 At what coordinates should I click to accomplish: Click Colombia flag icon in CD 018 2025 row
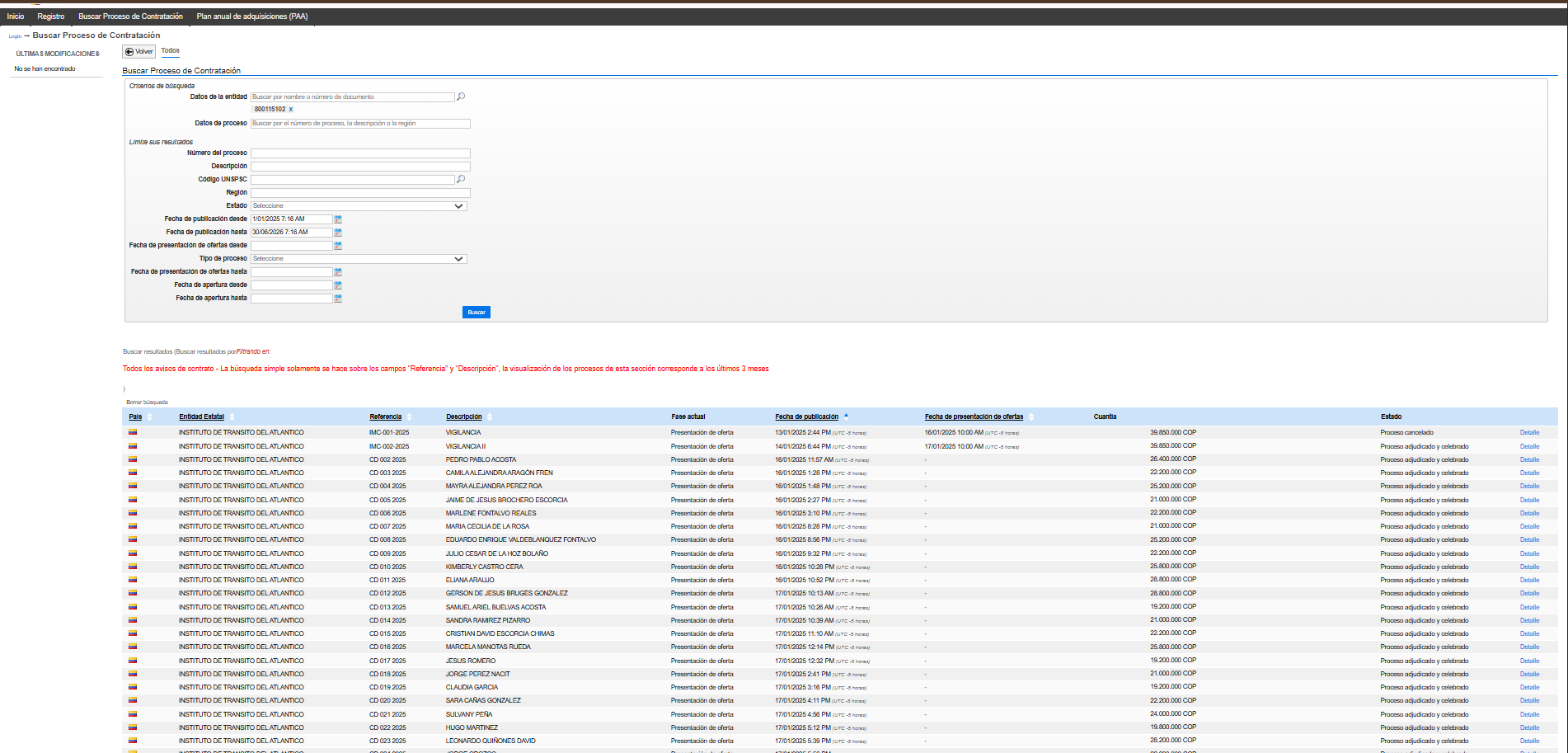pyautogui.click(x=132, y=674)
